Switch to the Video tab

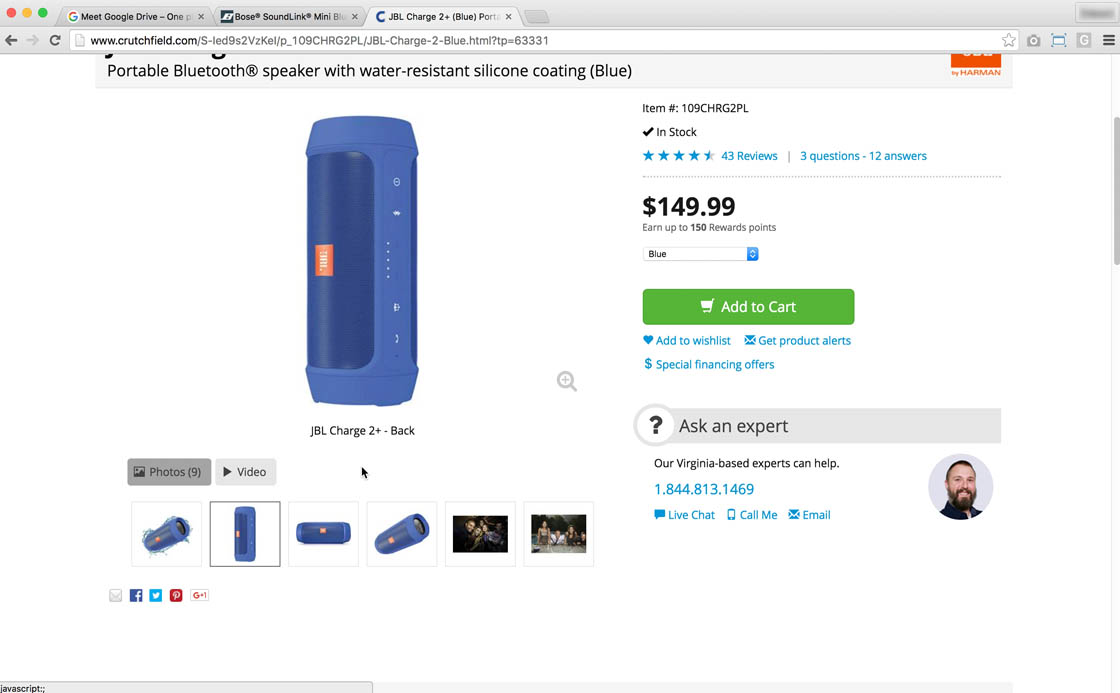[x=245, y=472]
